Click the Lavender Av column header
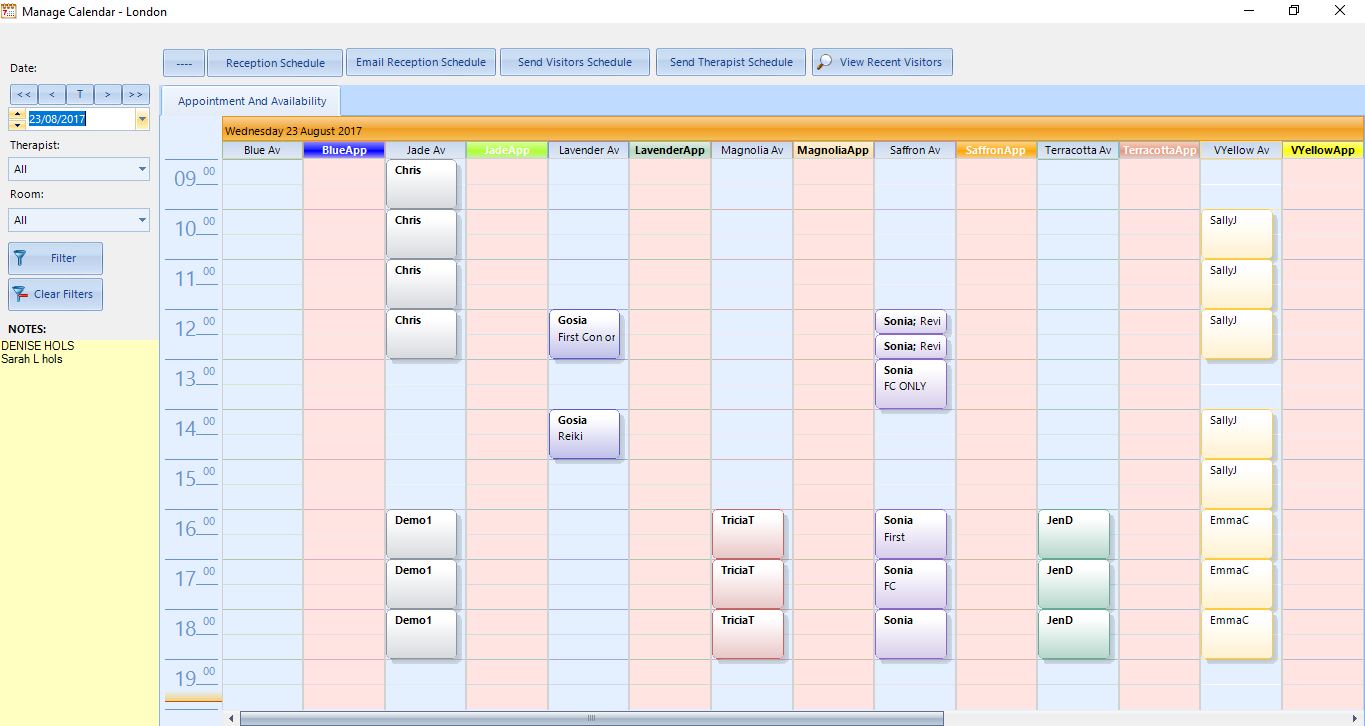This screenshot has height=726, width=1365. (588, 151)
